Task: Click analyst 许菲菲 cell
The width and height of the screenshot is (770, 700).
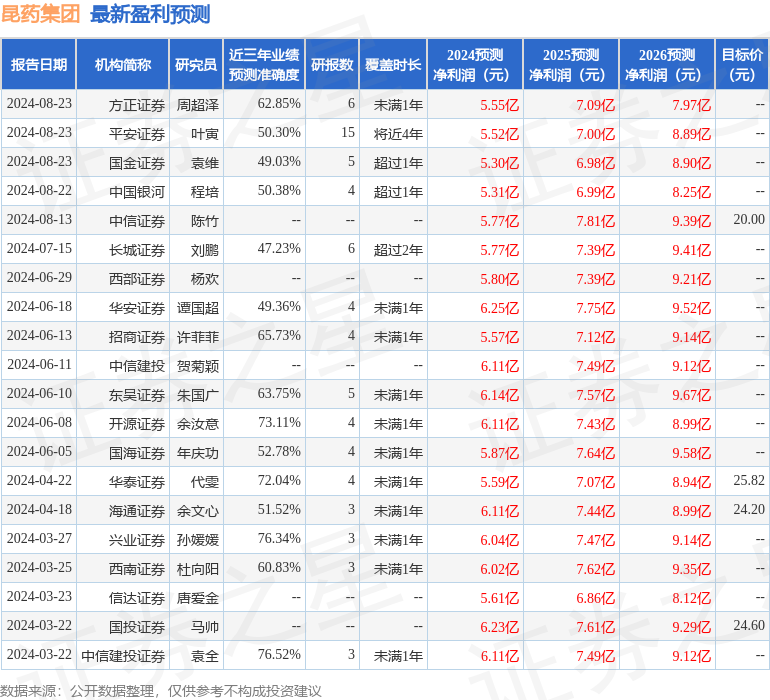Action: (197, 337)
